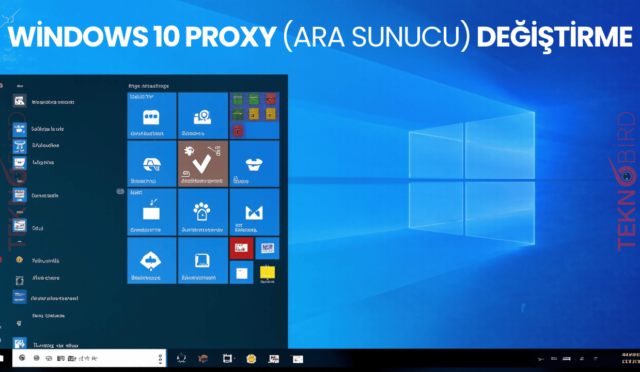Open the tile with the white tablet outline icon
The height and width of the screenshot is (372, 640).
pyautogui.click(x=203, y=261)
